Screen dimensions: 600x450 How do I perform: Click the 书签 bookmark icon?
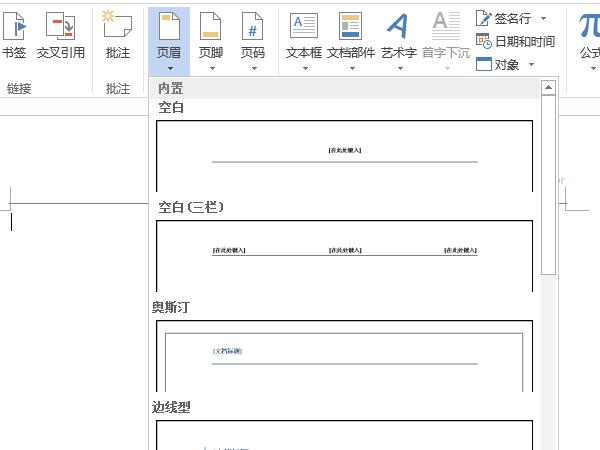point(15,26)
